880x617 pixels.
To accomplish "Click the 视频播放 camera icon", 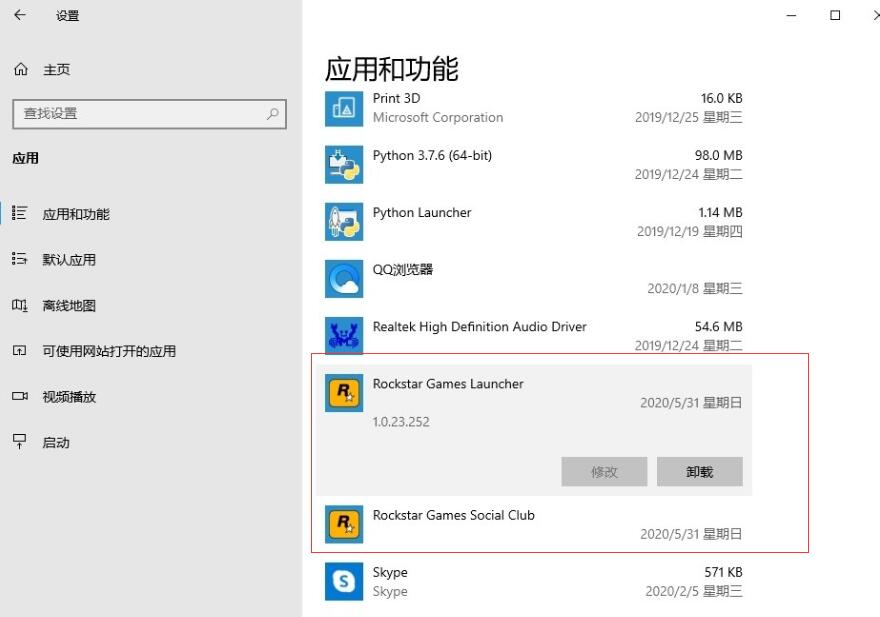I will pos(20,396).
